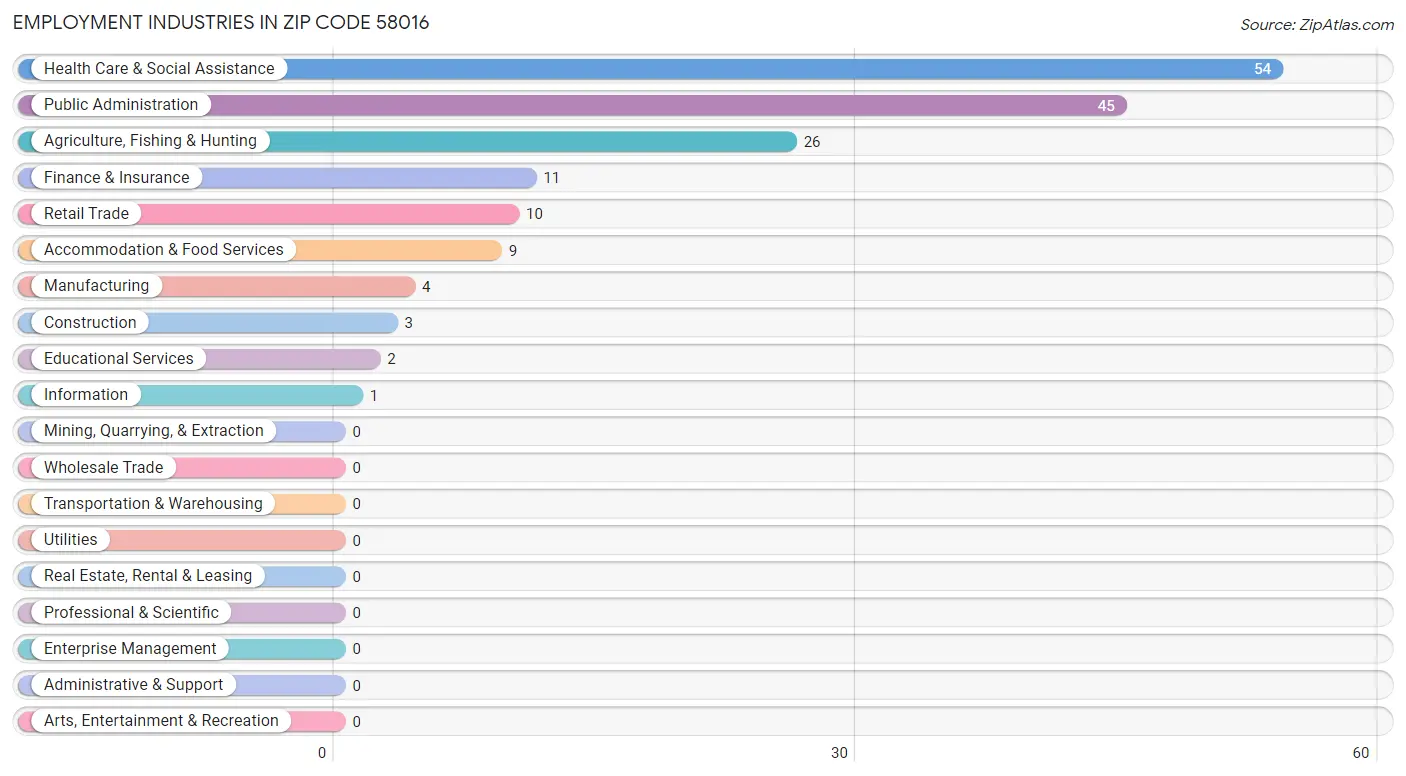Click the axis label 30
Viewport: 1406px width, 776px height.
[840, 753]
